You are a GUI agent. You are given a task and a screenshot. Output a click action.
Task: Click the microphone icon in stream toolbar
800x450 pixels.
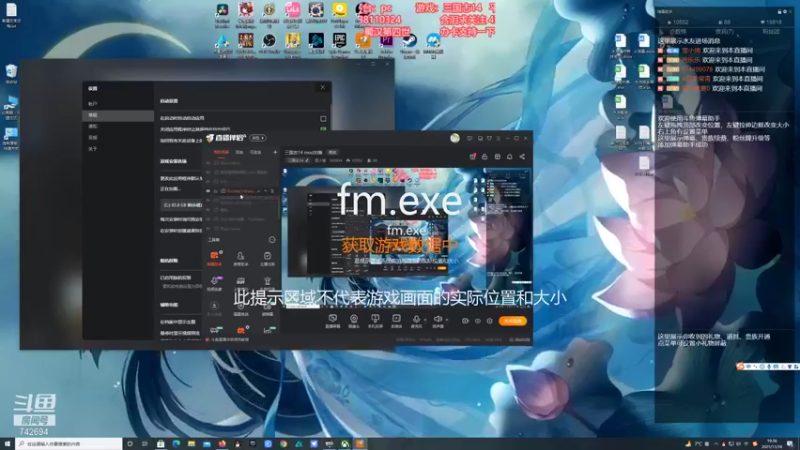point(416,320)
